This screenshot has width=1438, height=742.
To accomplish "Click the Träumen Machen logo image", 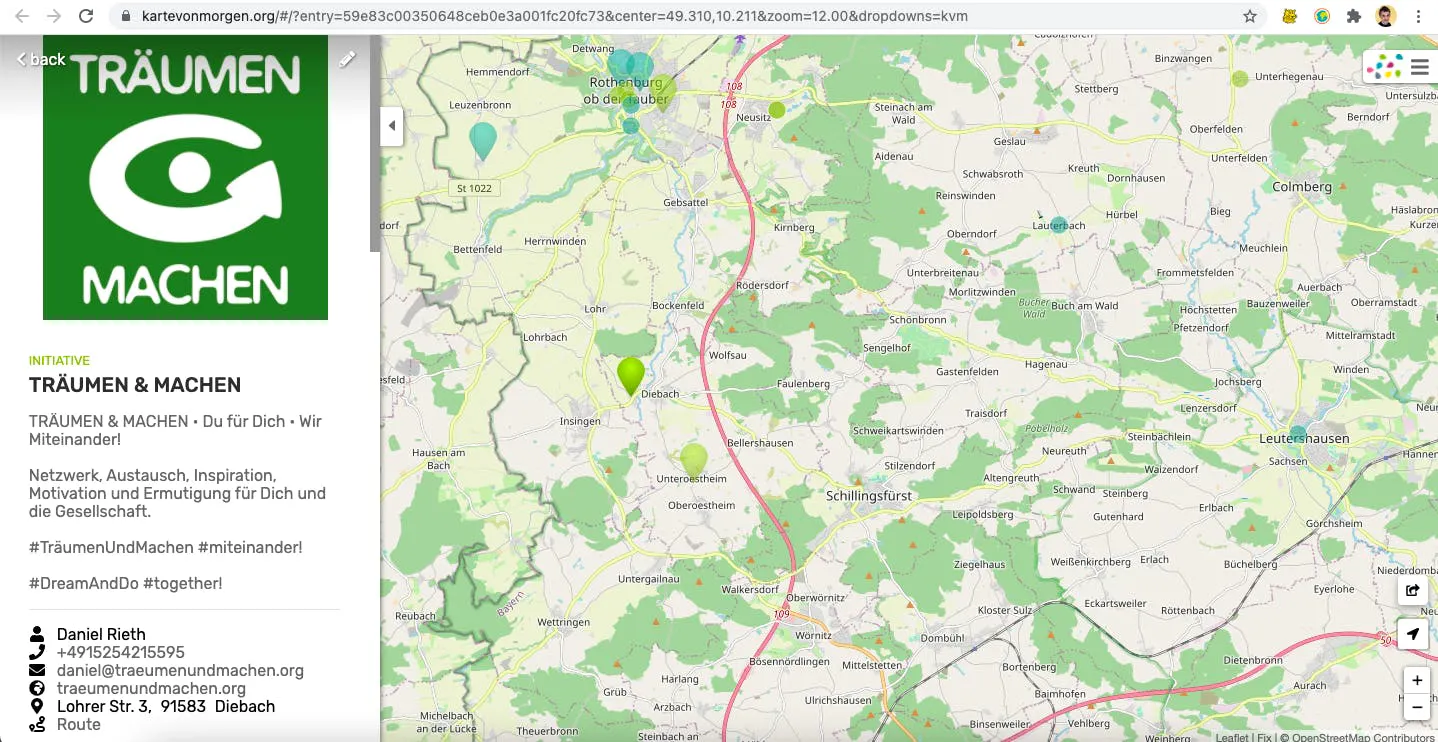I will click(x=185, y=177).
